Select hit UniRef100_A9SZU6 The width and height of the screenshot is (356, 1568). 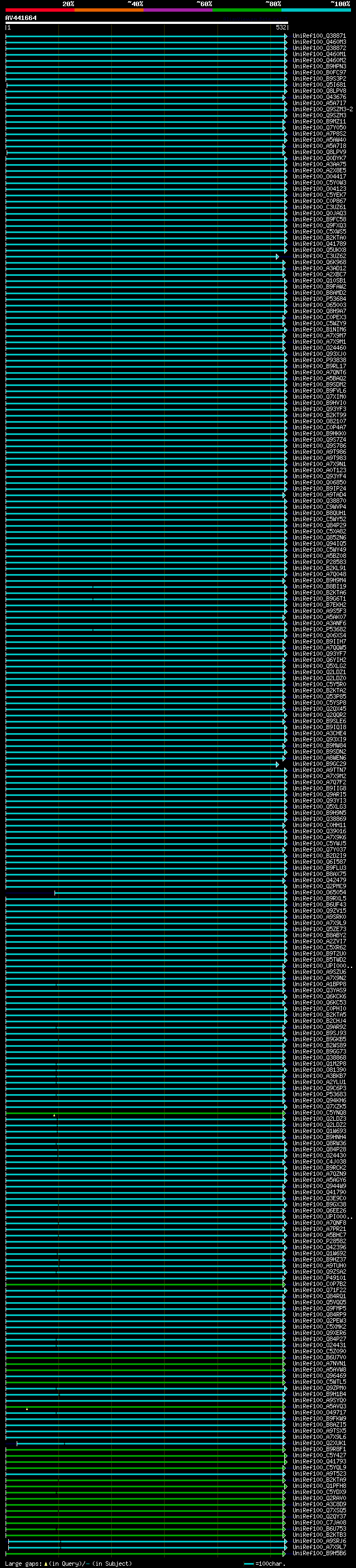point(319,972)
